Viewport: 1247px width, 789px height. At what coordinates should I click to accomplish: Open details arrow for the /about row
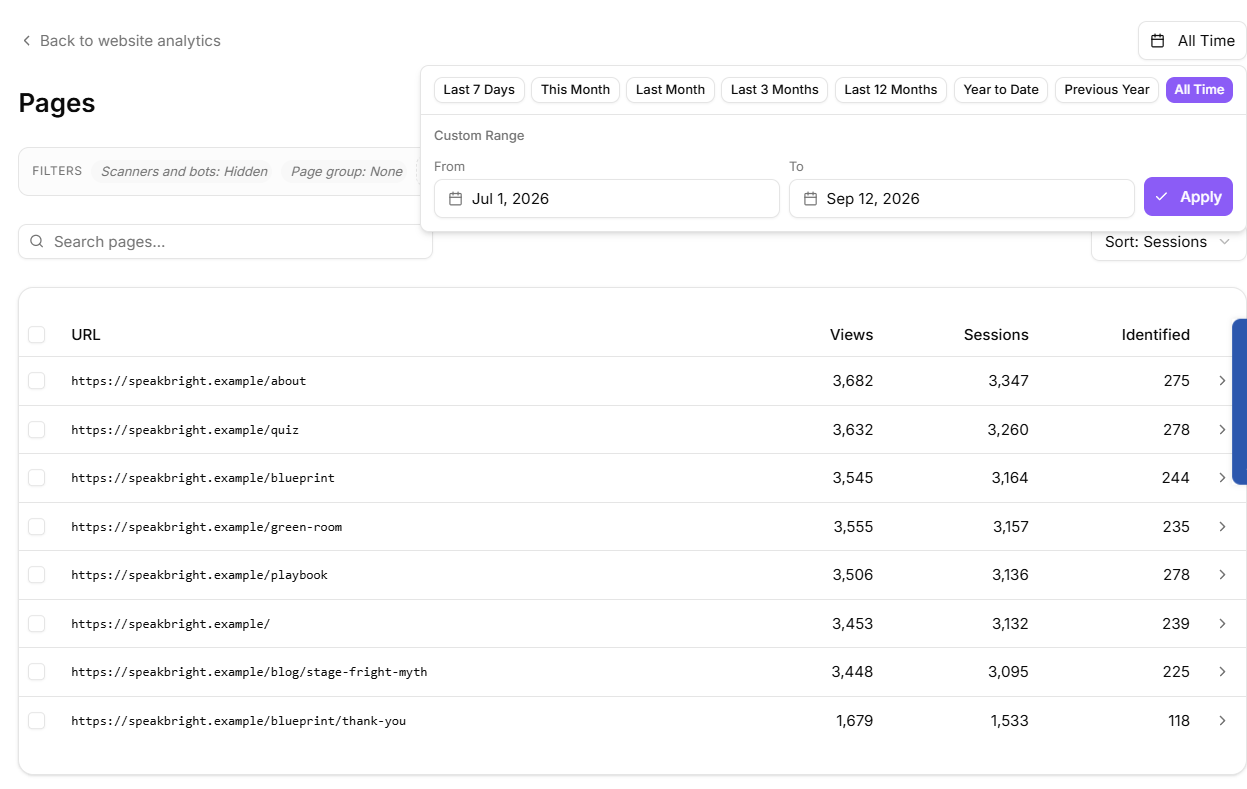1222,381
